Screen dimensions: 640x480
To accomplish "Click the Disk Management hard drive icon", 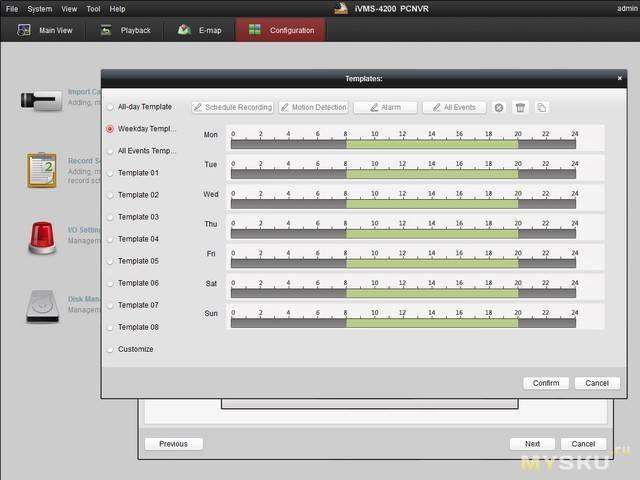I will pos(42,307).
